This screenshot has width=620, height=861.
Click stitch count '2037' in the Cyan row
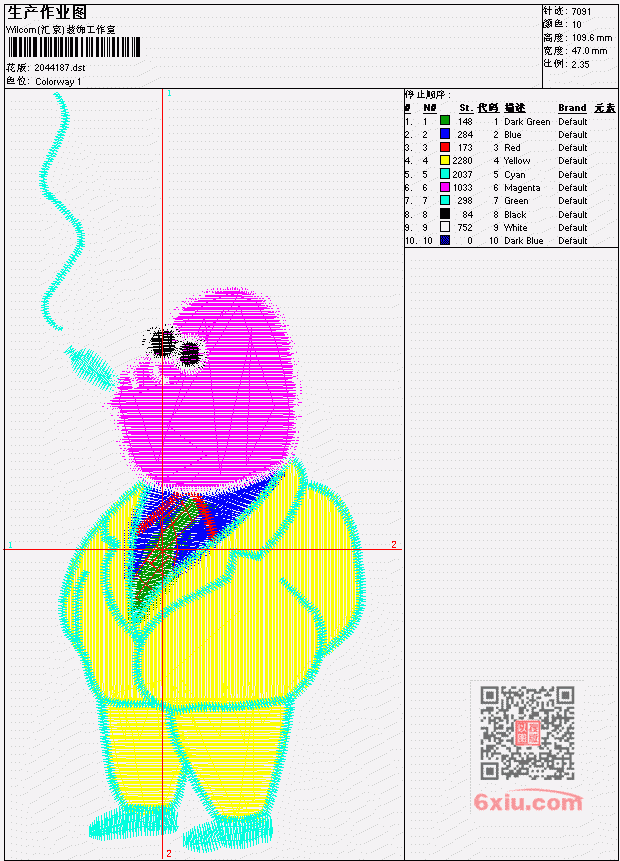462,175
